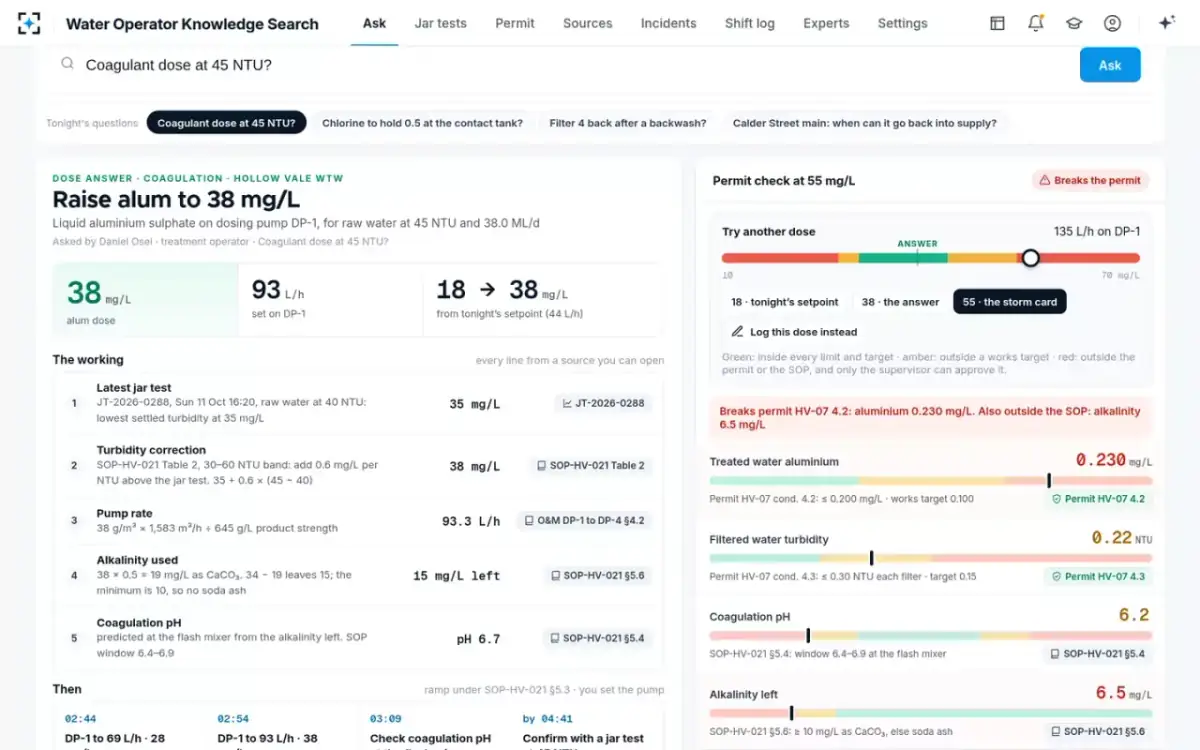Switch to the Ask tab
The width and height of the screenshot is (1200, 750).
(x=374, y=23)
